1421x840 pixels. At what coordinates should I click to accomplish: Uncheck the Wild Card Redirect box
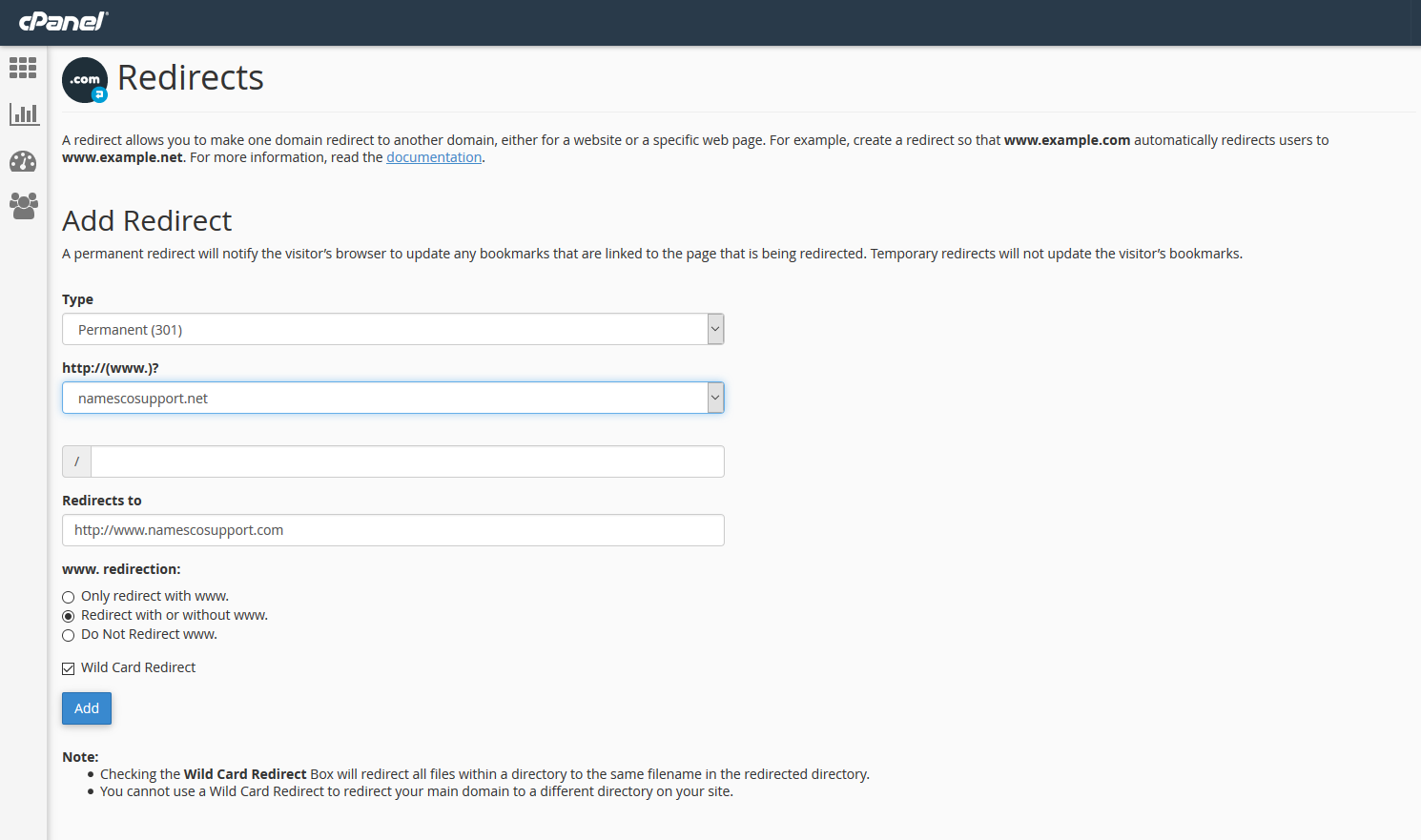tap(68, 667)
